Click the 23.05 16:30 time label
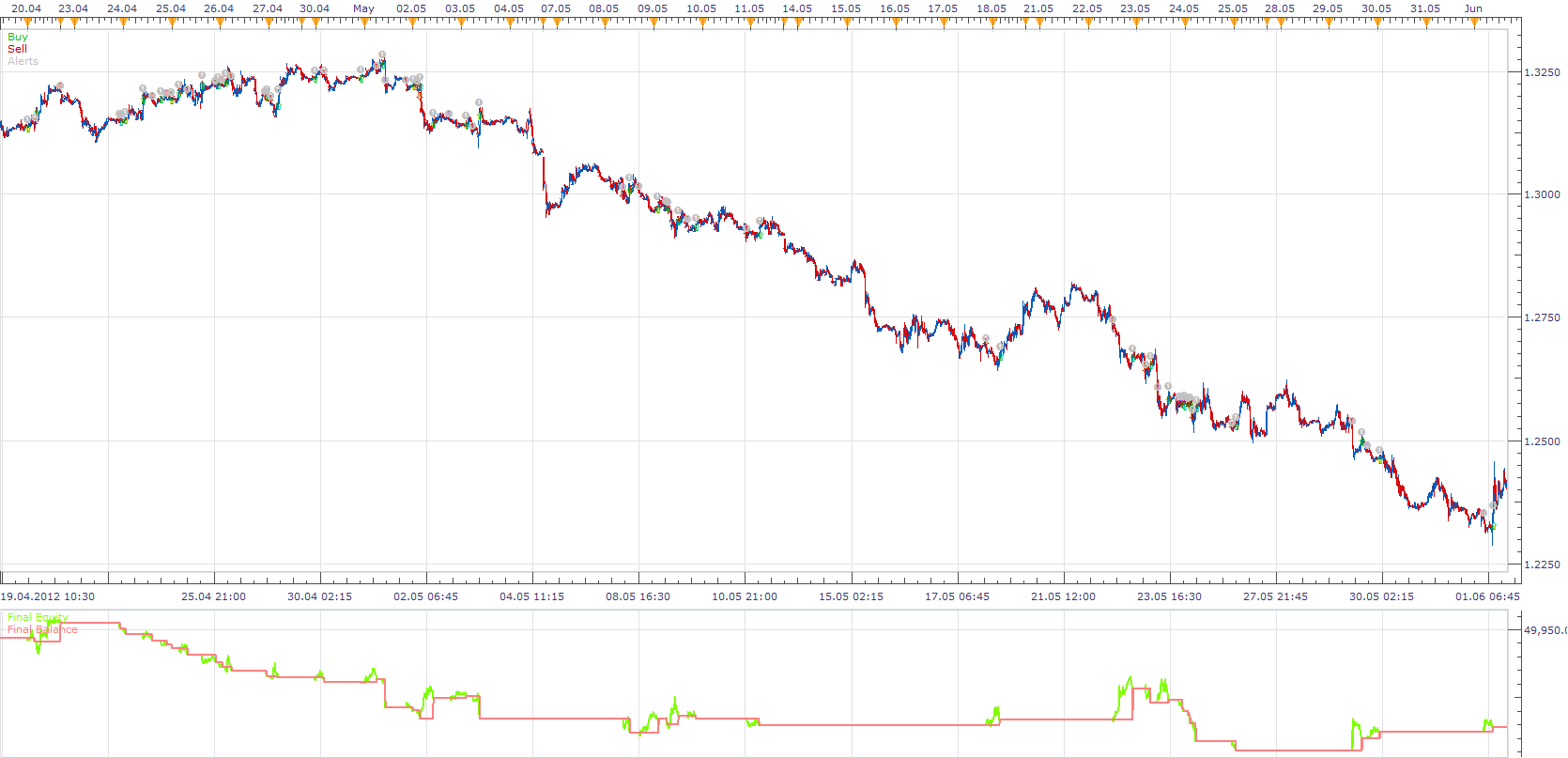 1169,596
